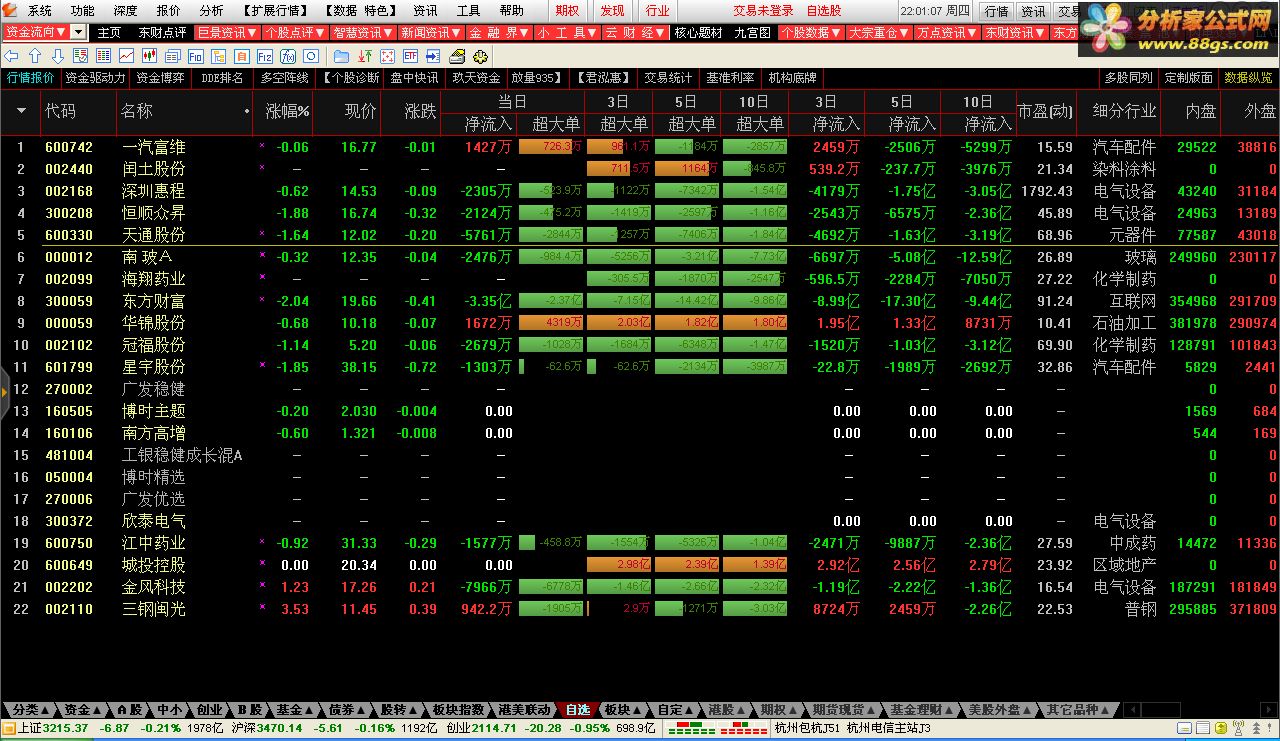Click the ETF toolbar icon

pos(410,56)
